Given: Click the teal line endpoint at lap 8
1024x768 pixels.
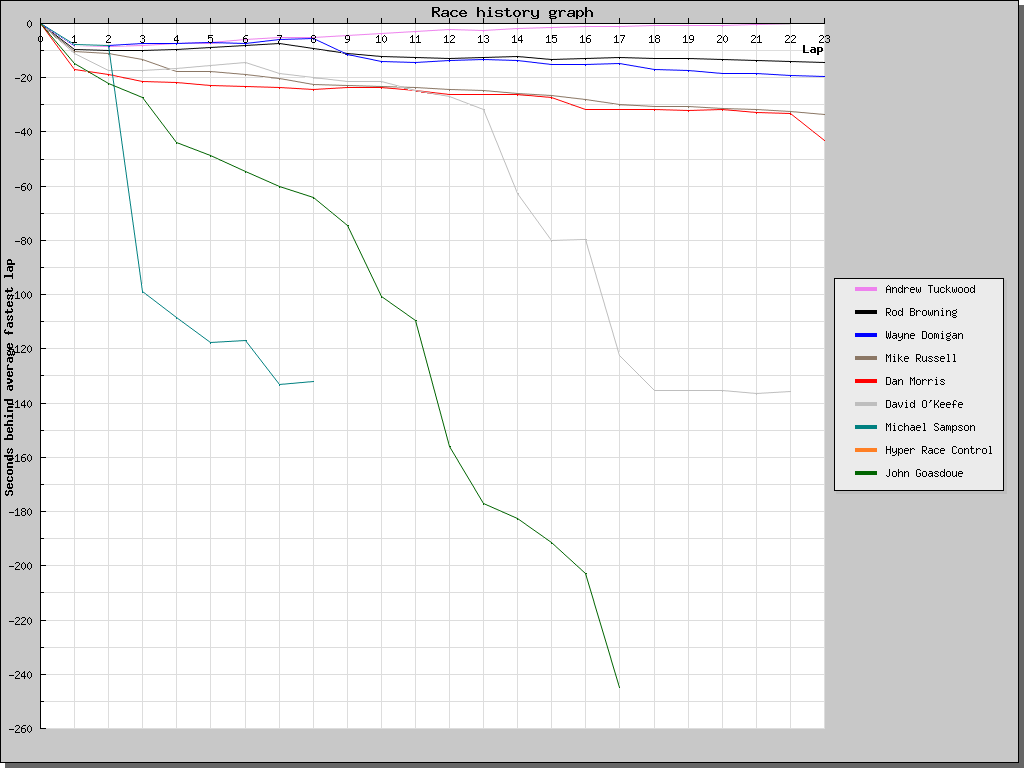Looking at the screenshot, I should [313, 381].
